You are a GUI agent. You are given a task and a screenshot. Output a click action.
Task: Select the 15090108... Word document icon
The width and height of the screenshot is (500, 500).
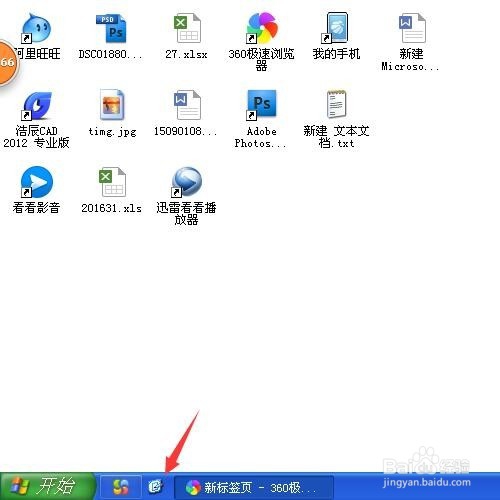tap(187, 105)
